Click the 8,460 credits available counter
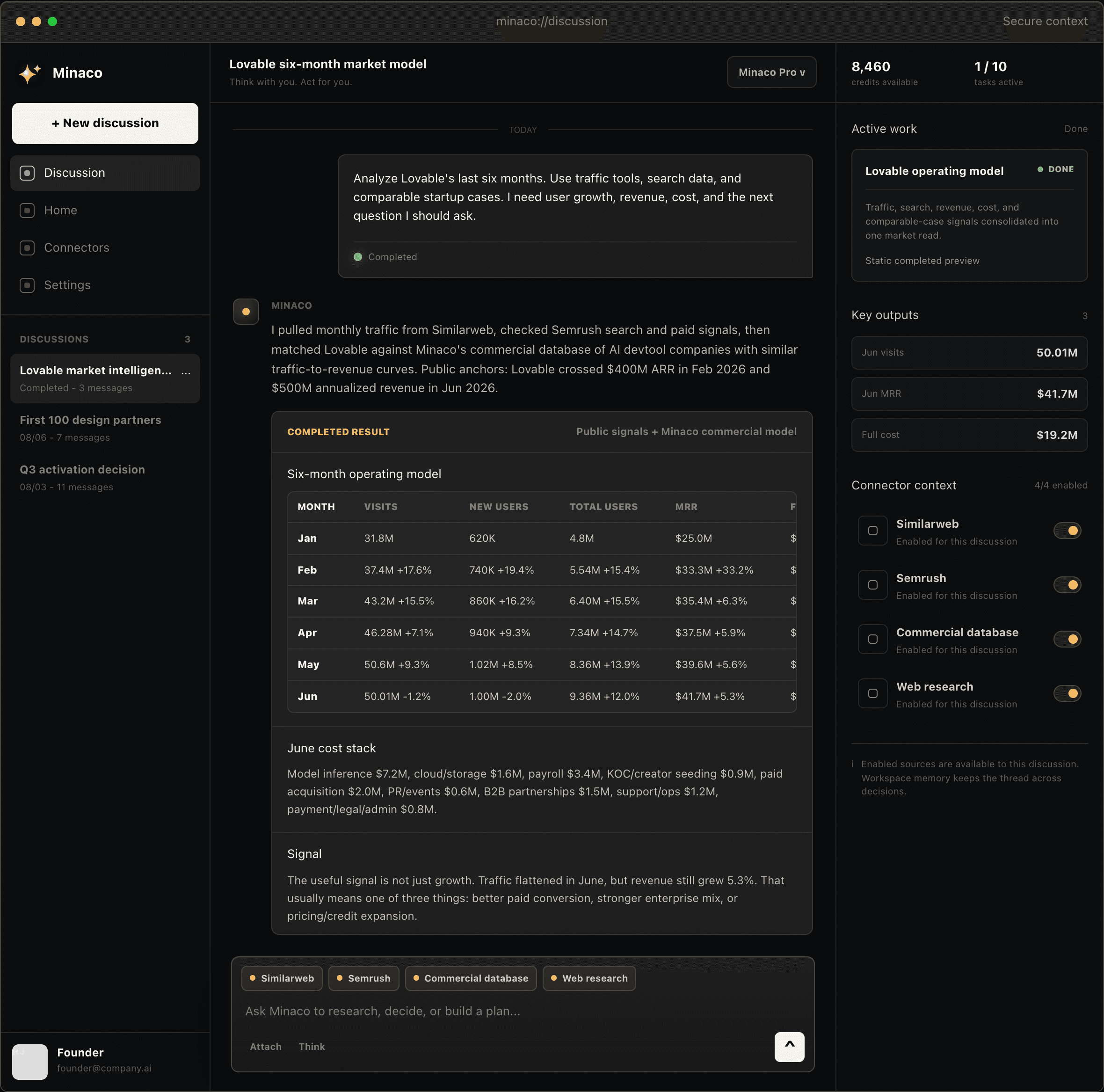The width and height of the screenshot is (1104, 1092). pos(884,73)
